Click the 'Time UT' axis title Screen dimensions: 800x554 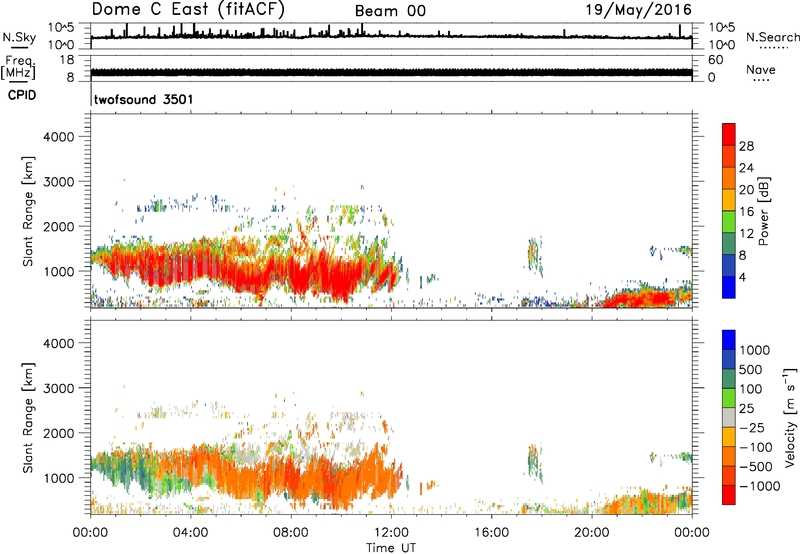pos(391,547)
